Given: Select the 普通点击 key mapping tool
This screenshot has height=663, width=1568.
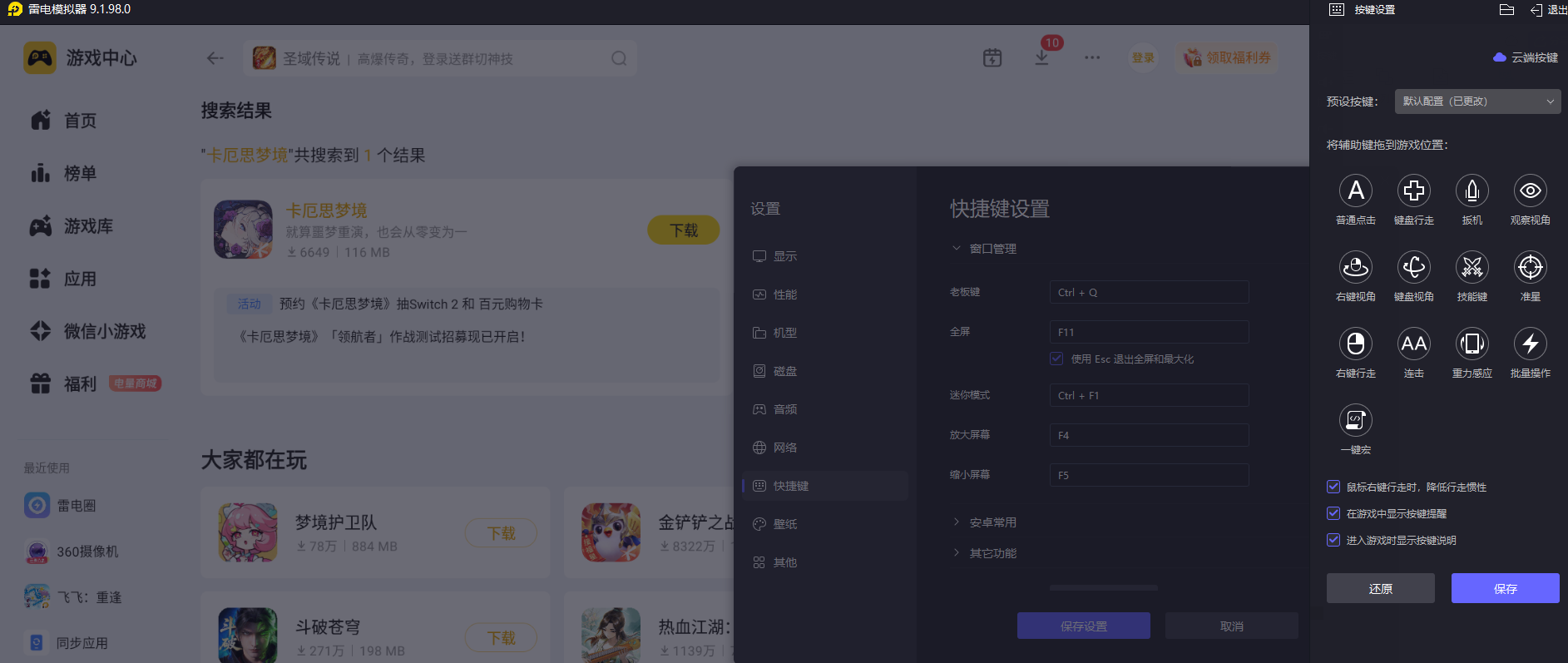Looking at the screenshot, I should (1356, 191).
